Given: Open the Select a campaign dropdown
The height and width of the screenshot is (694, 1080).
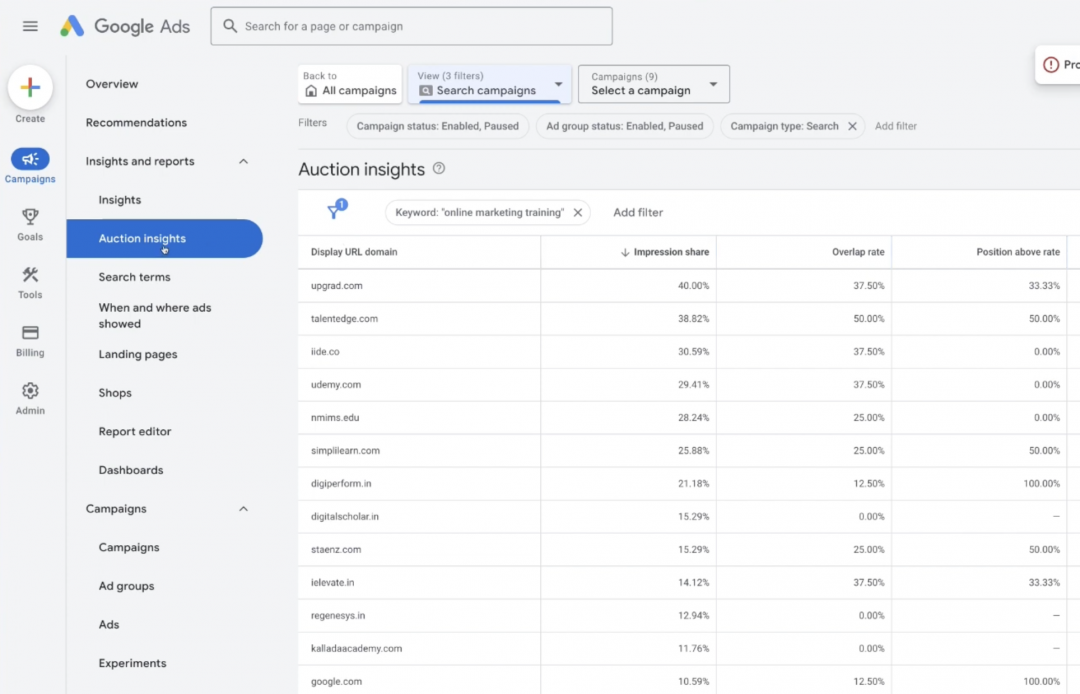Looking at the screenshot, I should [x=654, y=84].
